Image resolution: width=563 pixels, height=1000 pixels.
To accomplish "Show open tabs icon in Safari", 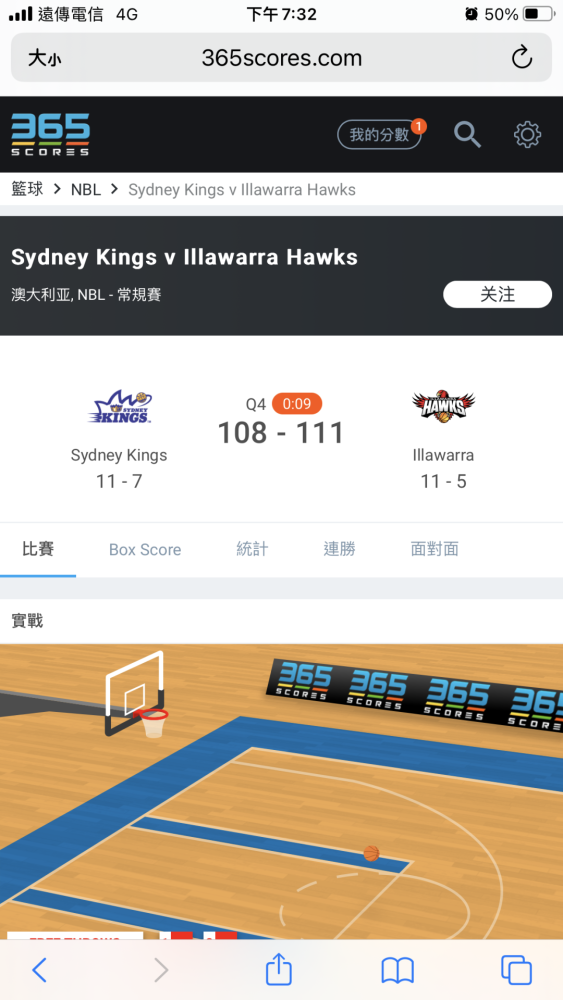I will (516, 970).
